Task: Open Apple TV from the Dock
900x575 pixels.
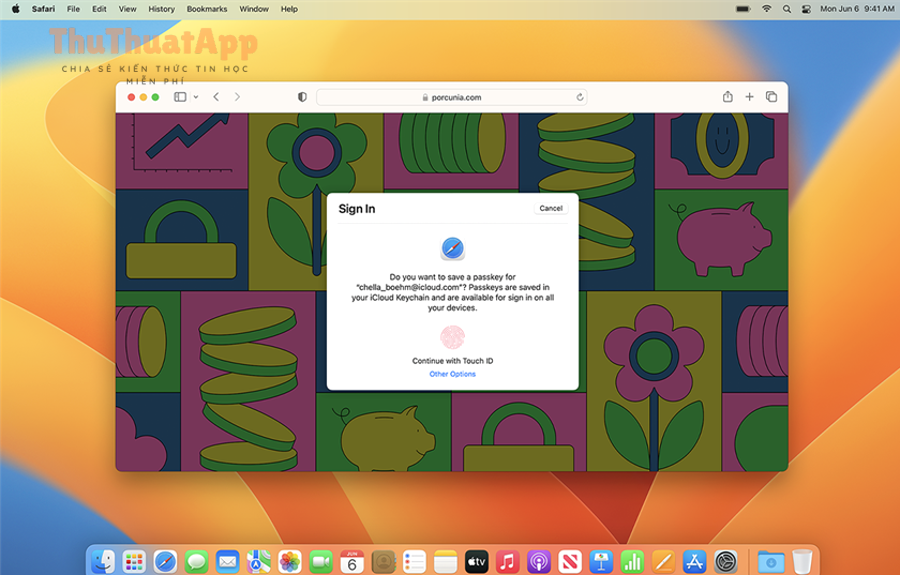Action: click(476, 561)
